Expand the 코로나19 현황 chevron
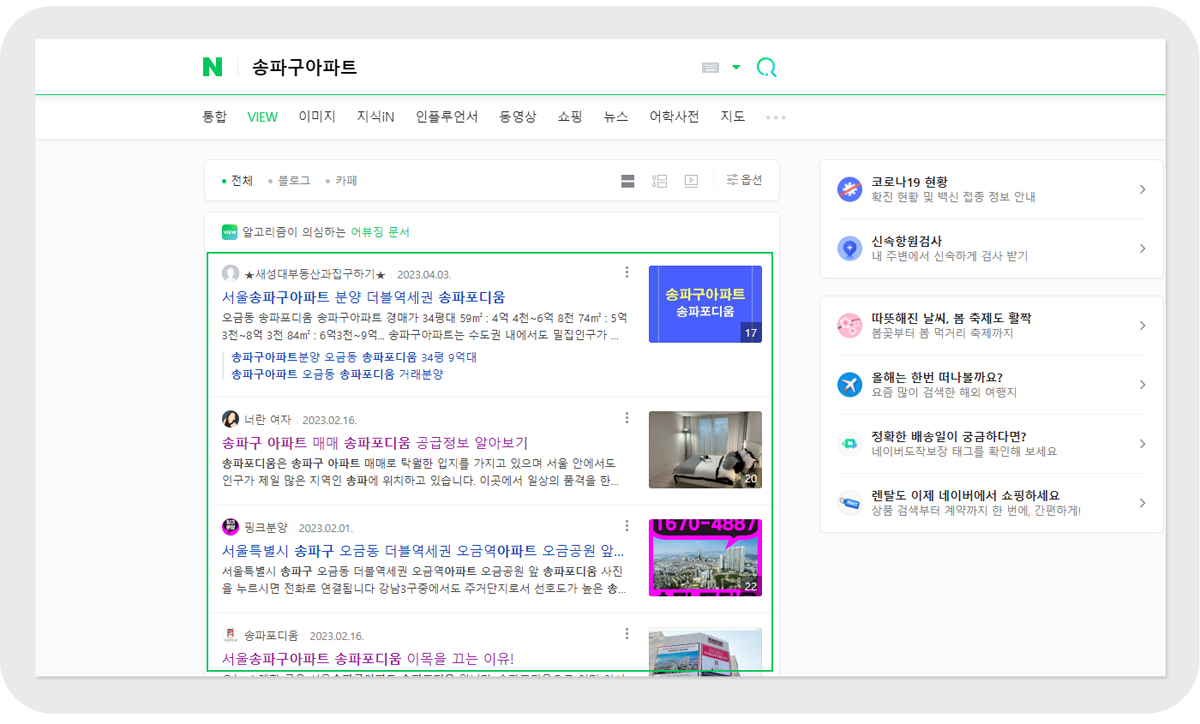 (1142, 190)
